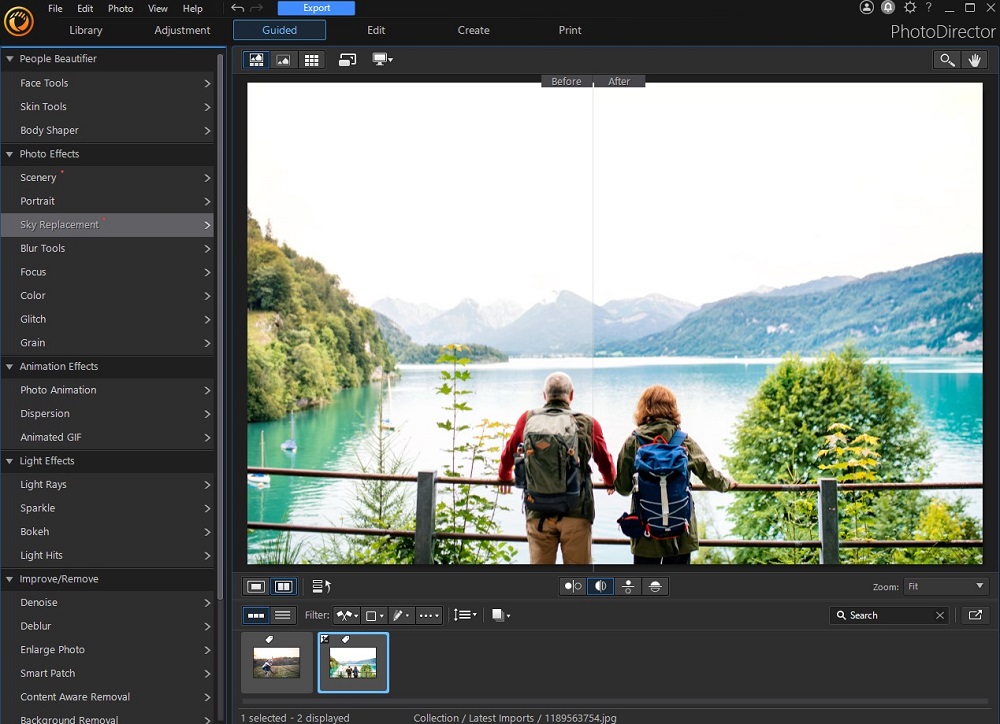1000x724 pixels.
Task: Open the Zoom level combo box
Action: (944, 586)
